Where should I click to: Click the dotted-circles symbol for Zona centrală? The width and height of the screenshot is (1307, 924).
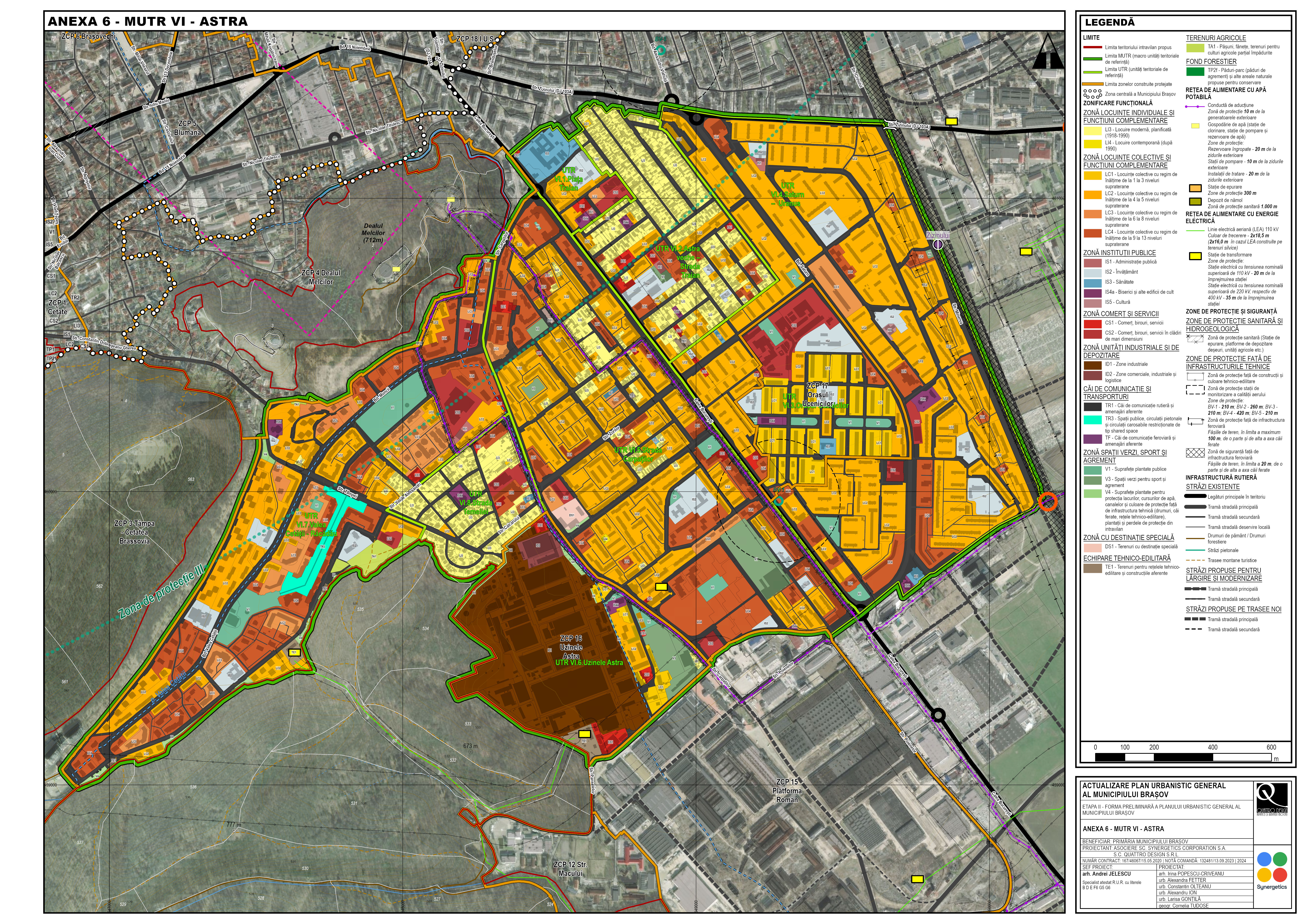tap(1093, 94)
